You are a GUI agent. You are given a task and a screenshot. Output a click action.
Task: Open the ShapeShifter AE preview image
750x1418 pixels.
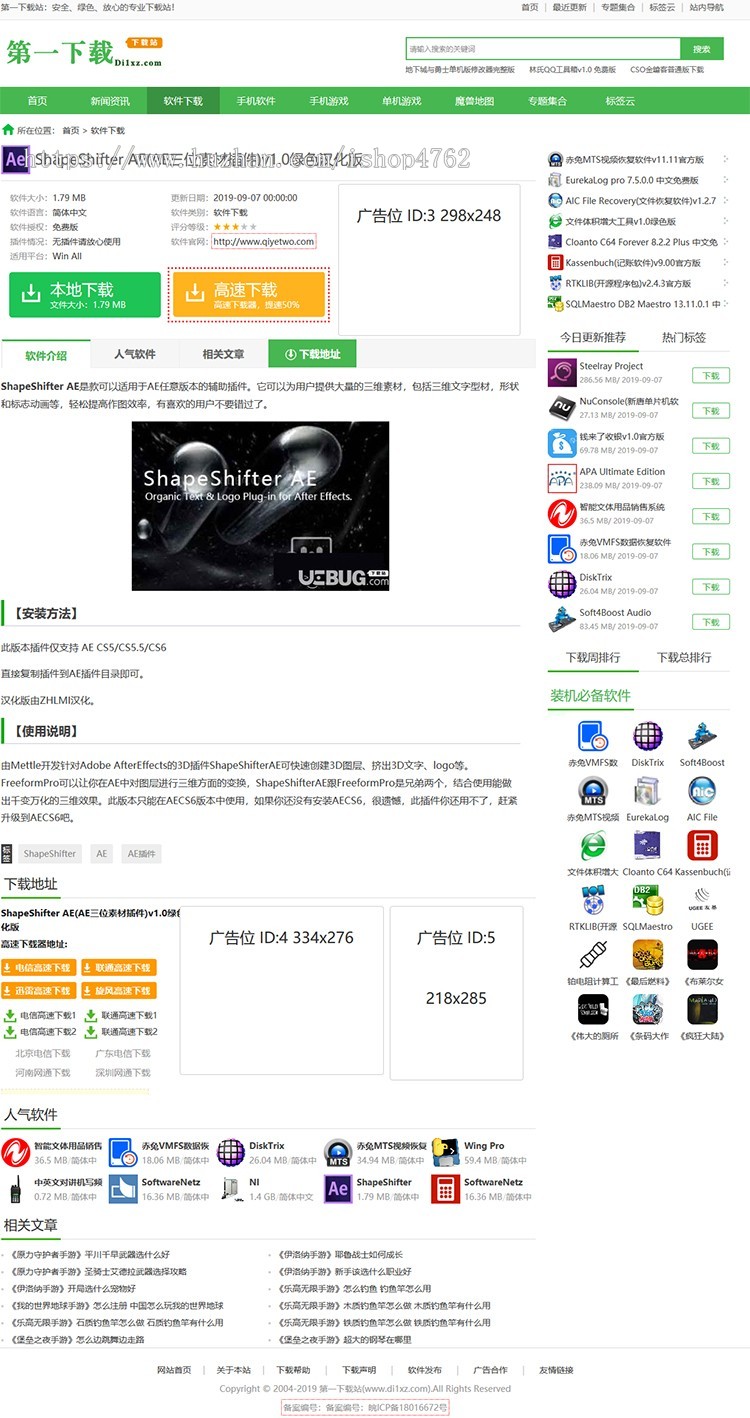coord(260,506)
